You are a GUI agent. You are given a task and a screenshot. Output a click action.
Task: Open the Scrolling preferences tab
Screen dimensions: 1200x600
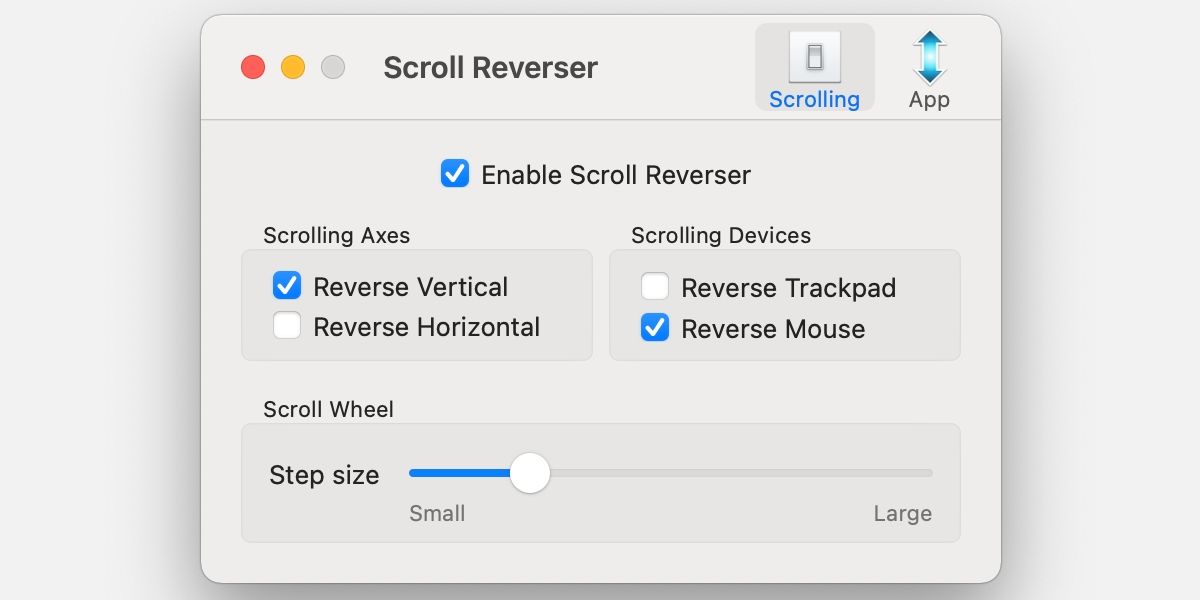pos(814,68)
